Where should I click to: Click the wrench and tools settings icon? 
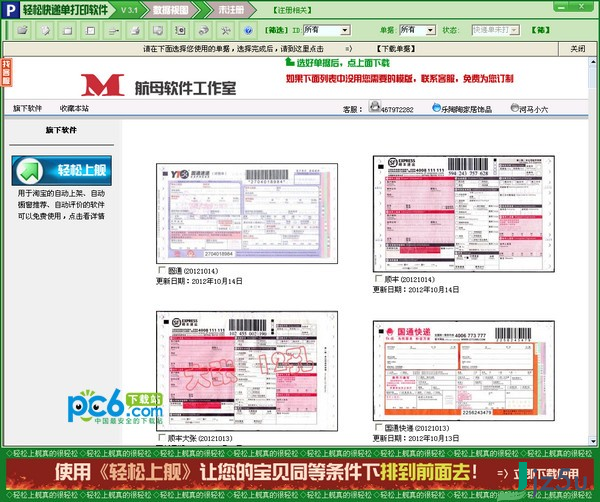tap(226, 30)
